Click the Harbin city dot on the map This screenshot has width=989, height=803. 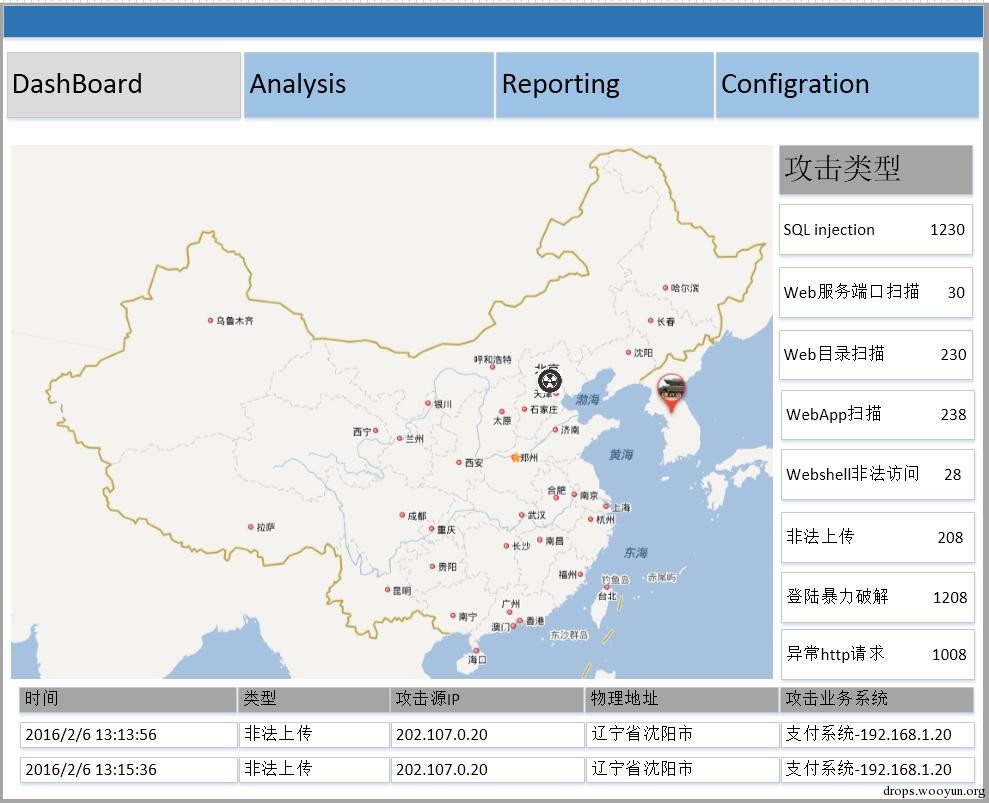tap(665, 288)
